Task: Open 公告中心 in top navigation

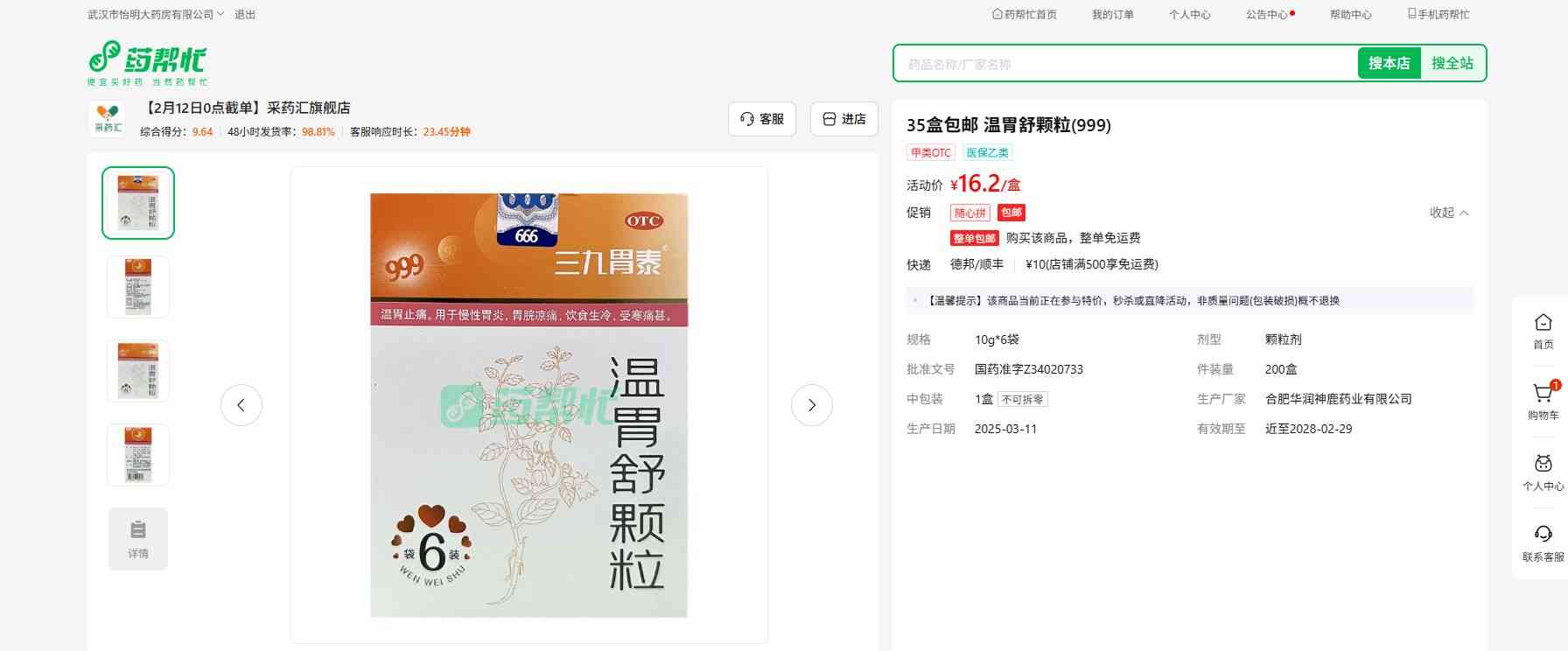Action: click(1268, 14)
